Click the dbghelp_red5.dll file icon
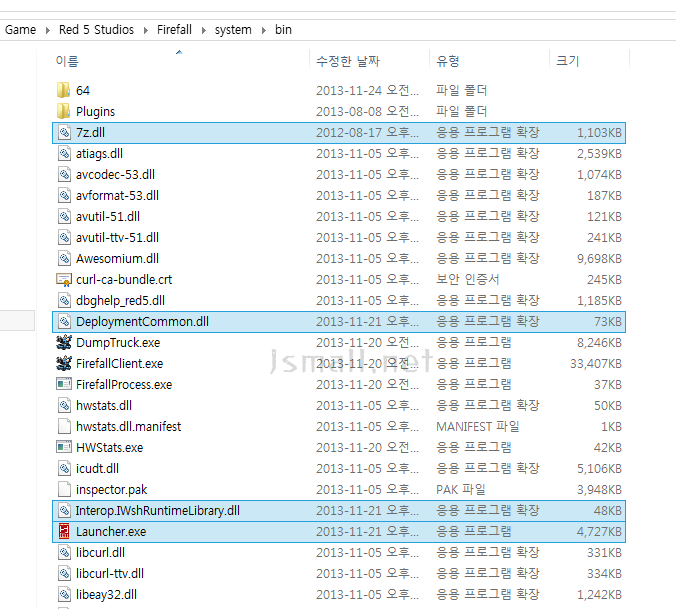The image size is (676, 609). coord(64,300)
